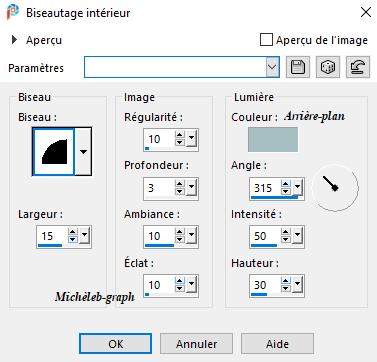The height and width of the screenshot is (362, 377).
Task: Click the reset to default arrow icon
Action: tap(358, 67)
